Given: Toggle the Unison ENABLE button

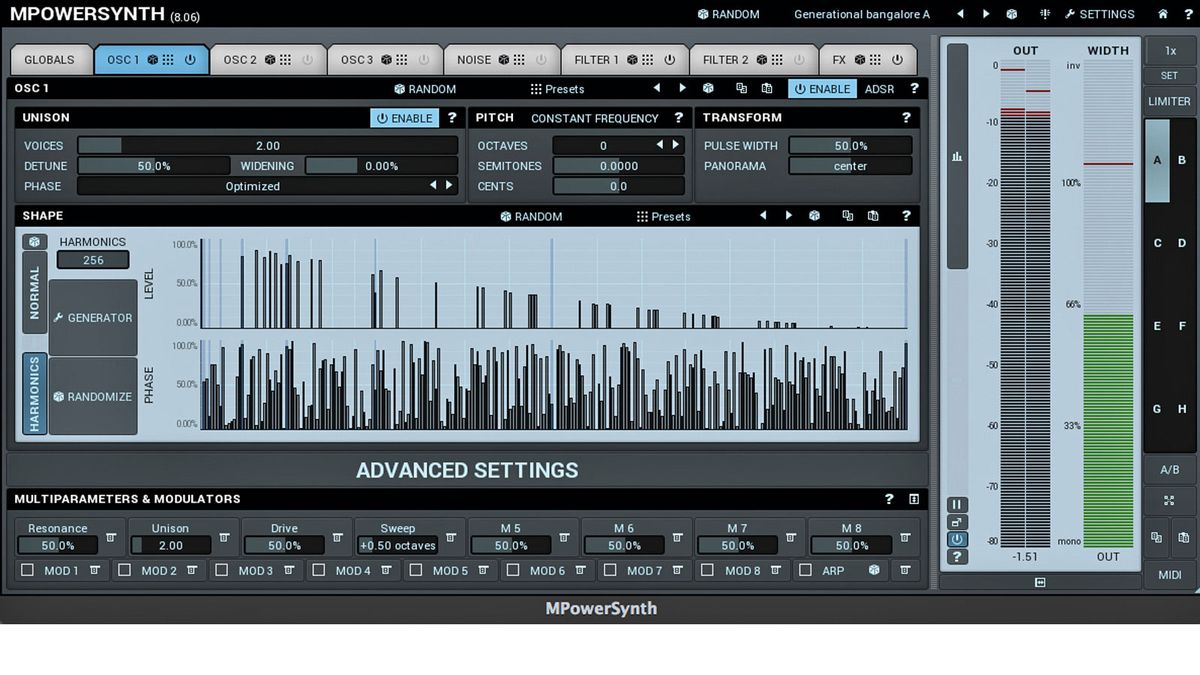Looking at the screenshot, I should click(x=405, y=118).
